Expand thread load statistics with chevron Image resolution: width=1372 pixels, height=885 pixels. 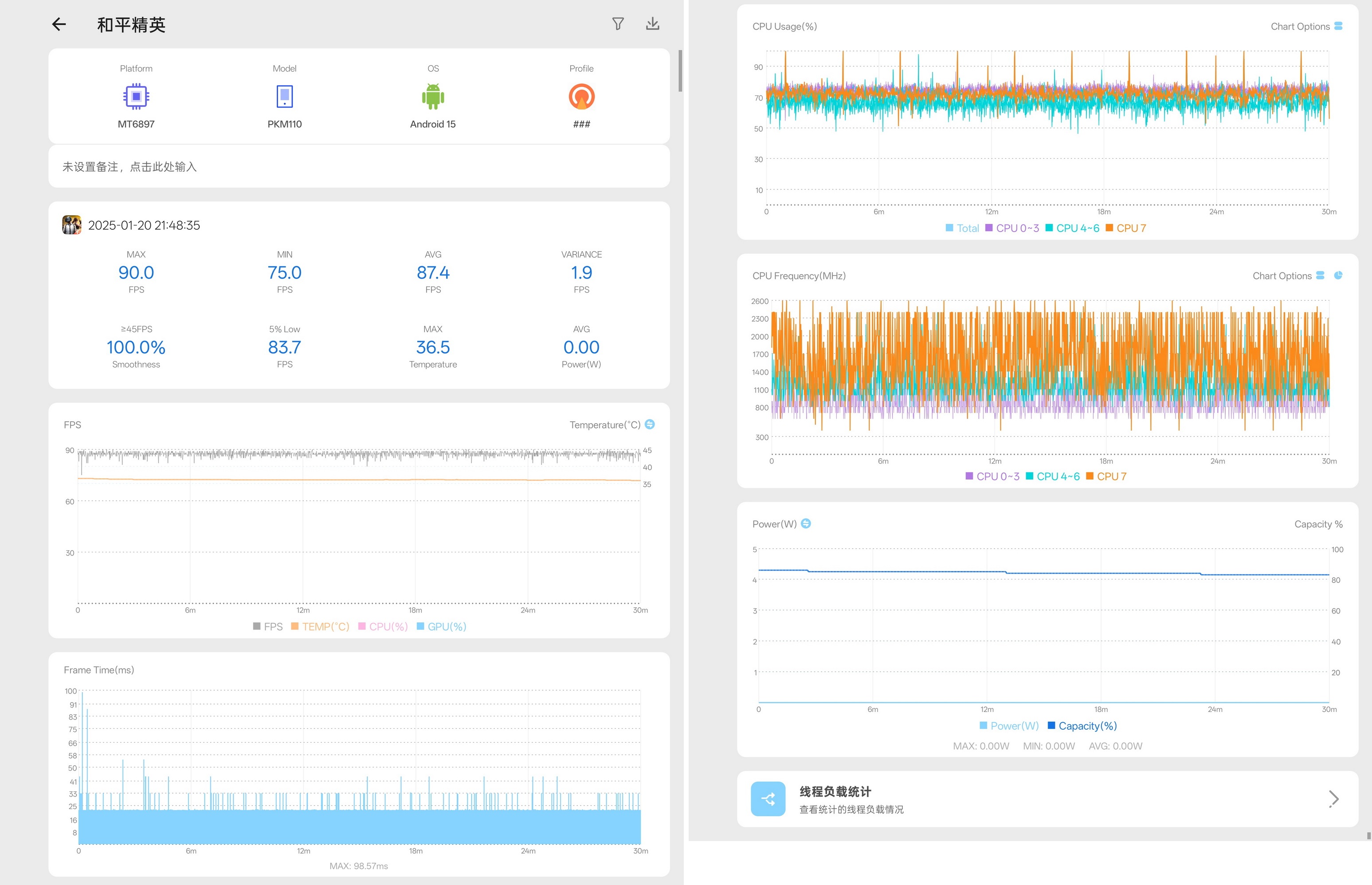point(1333,799)
